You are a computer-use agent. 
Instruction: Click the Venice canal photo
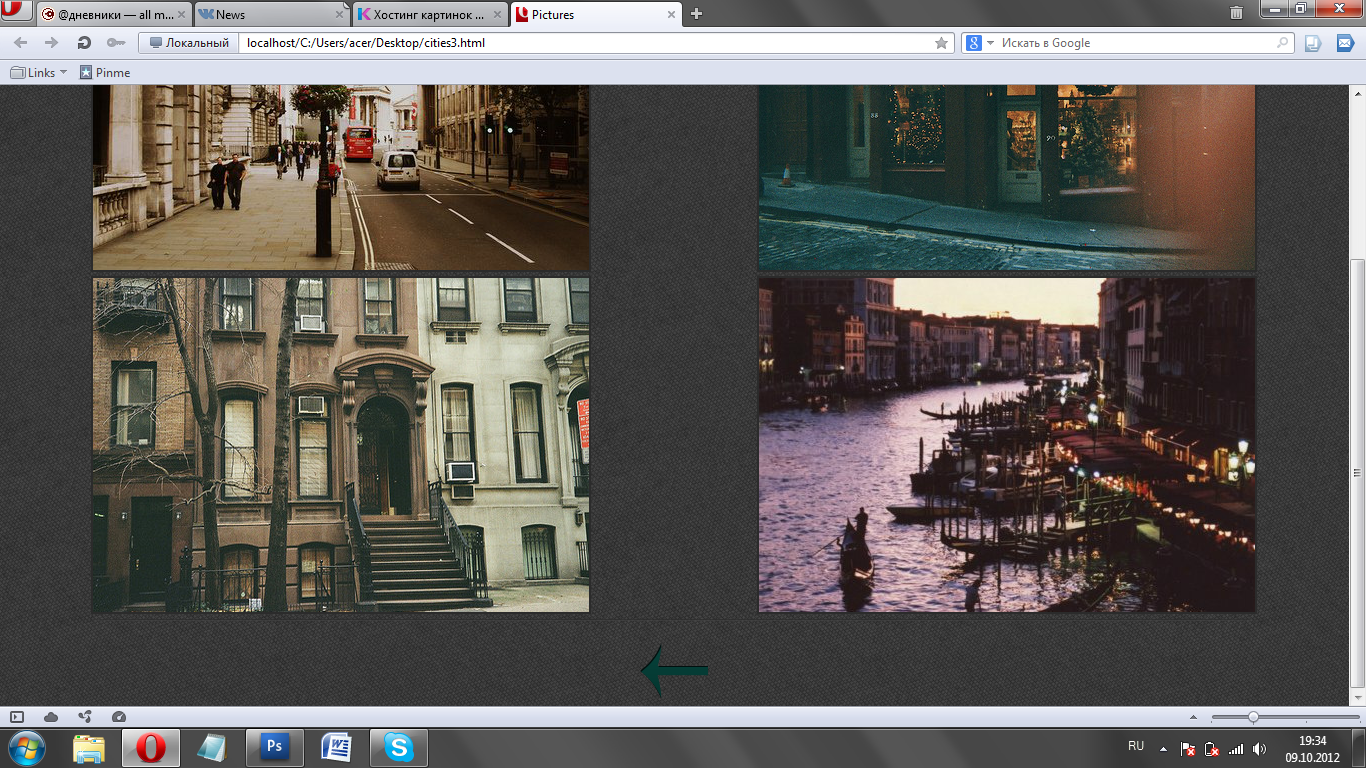(x=1006, y=445)
